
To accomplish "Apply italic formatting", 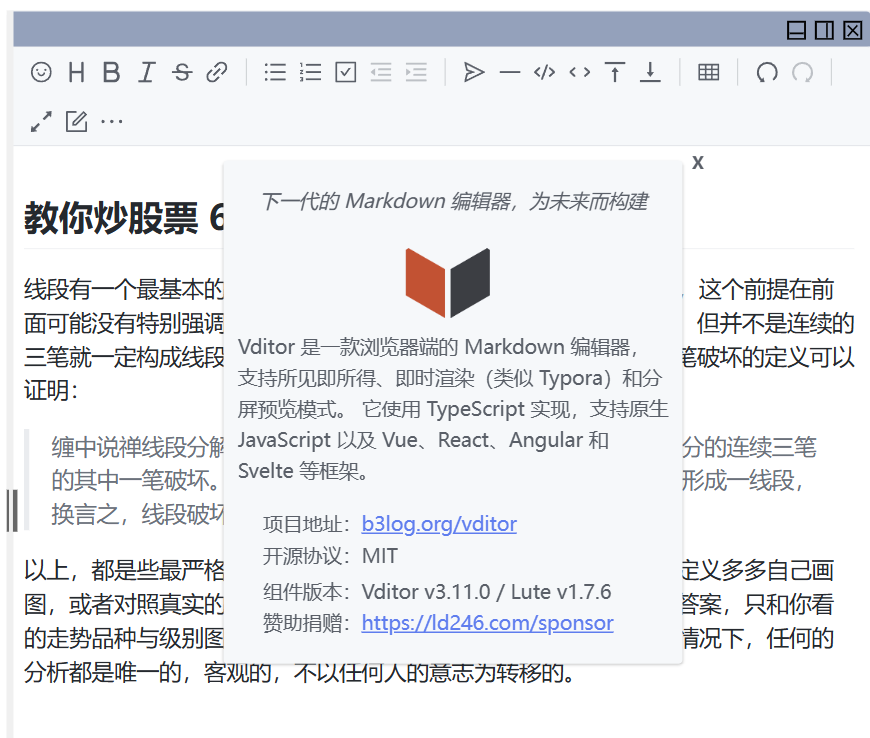I will (146, 72).
